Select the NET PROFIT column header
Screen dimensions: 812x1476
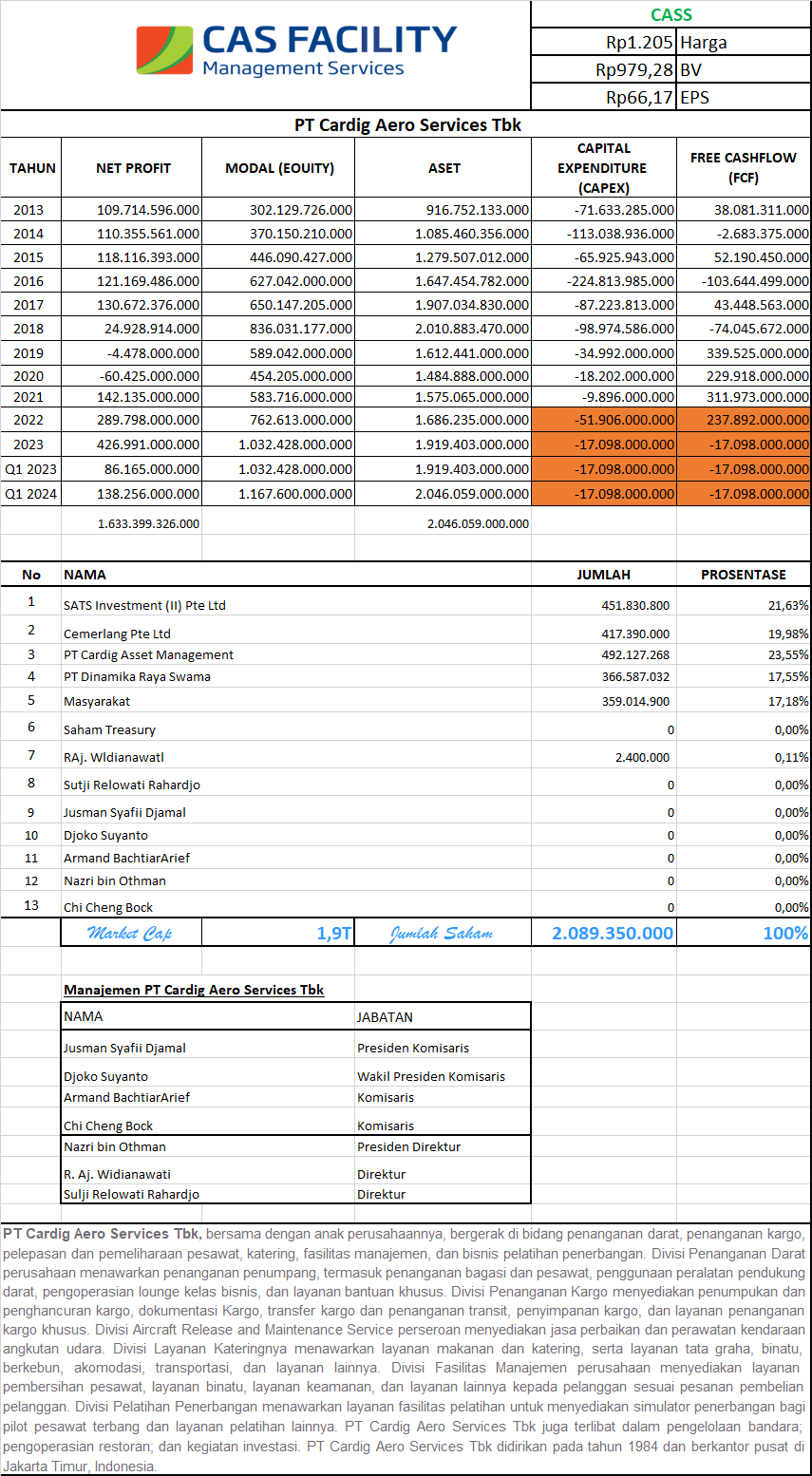[x=133, y=168]
